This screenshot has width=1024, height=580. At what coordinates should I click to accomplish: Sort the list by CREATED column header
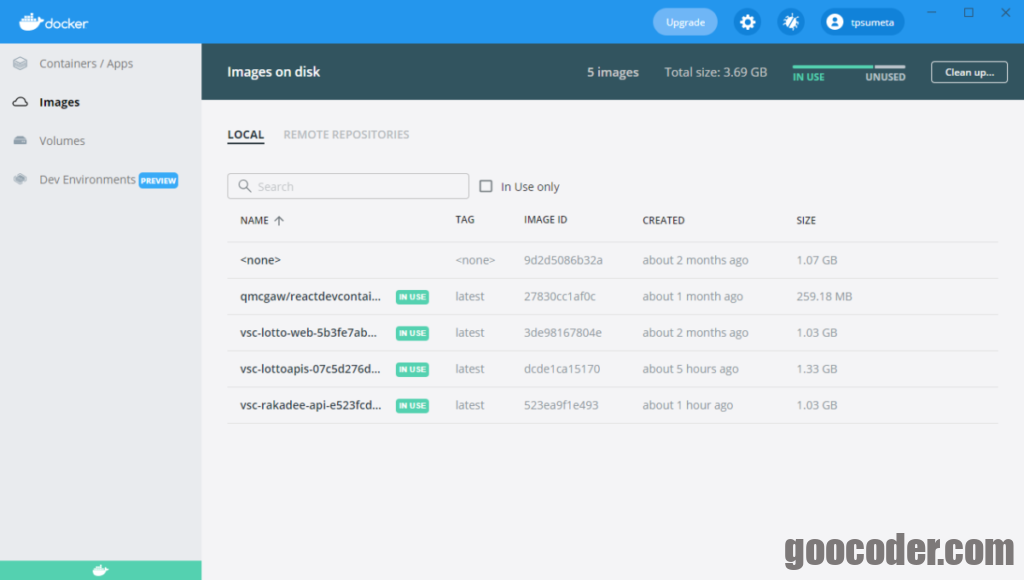[x=663, y=221]
